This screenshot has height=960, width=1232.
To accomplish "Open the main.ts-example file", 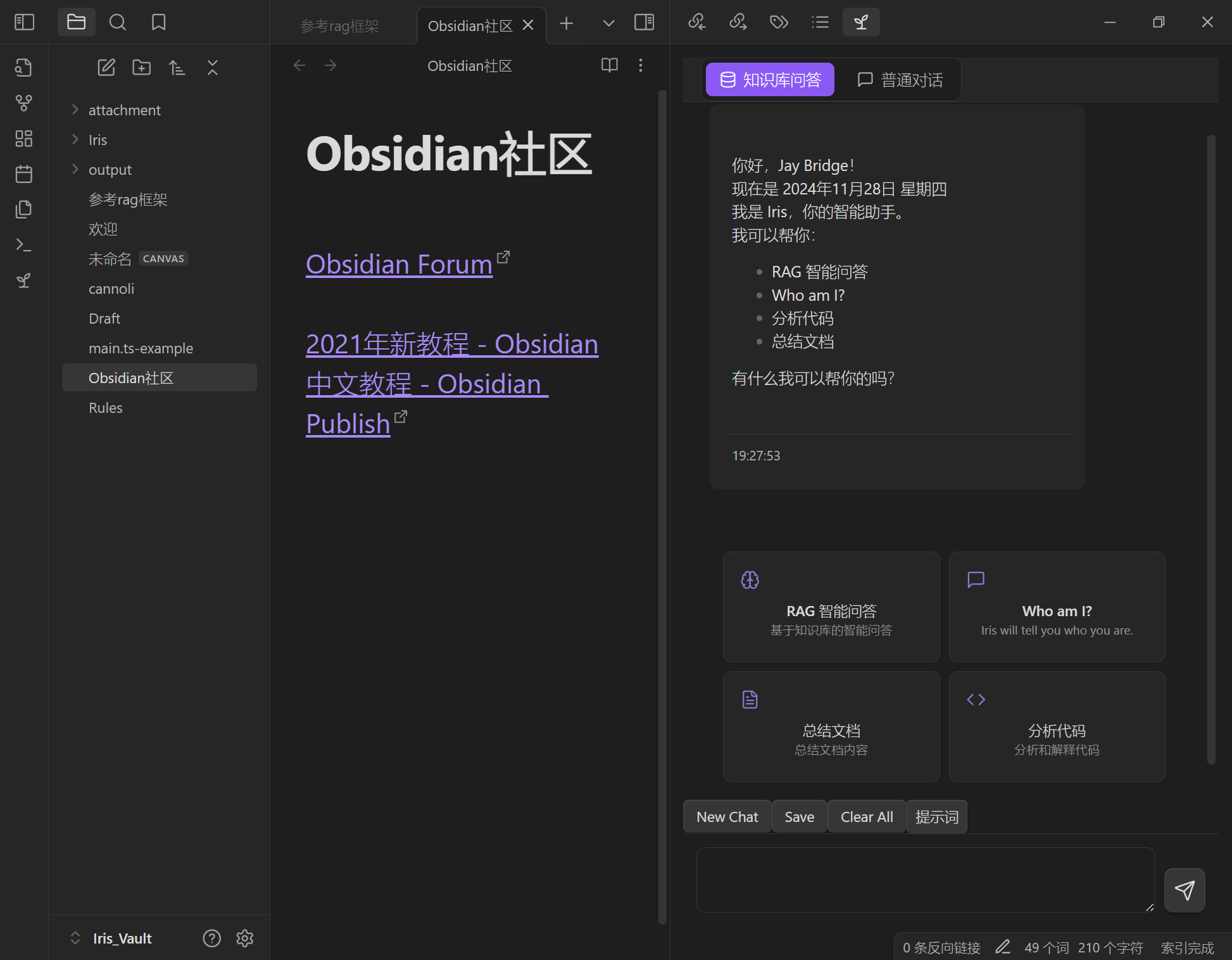I will (160, 348).
